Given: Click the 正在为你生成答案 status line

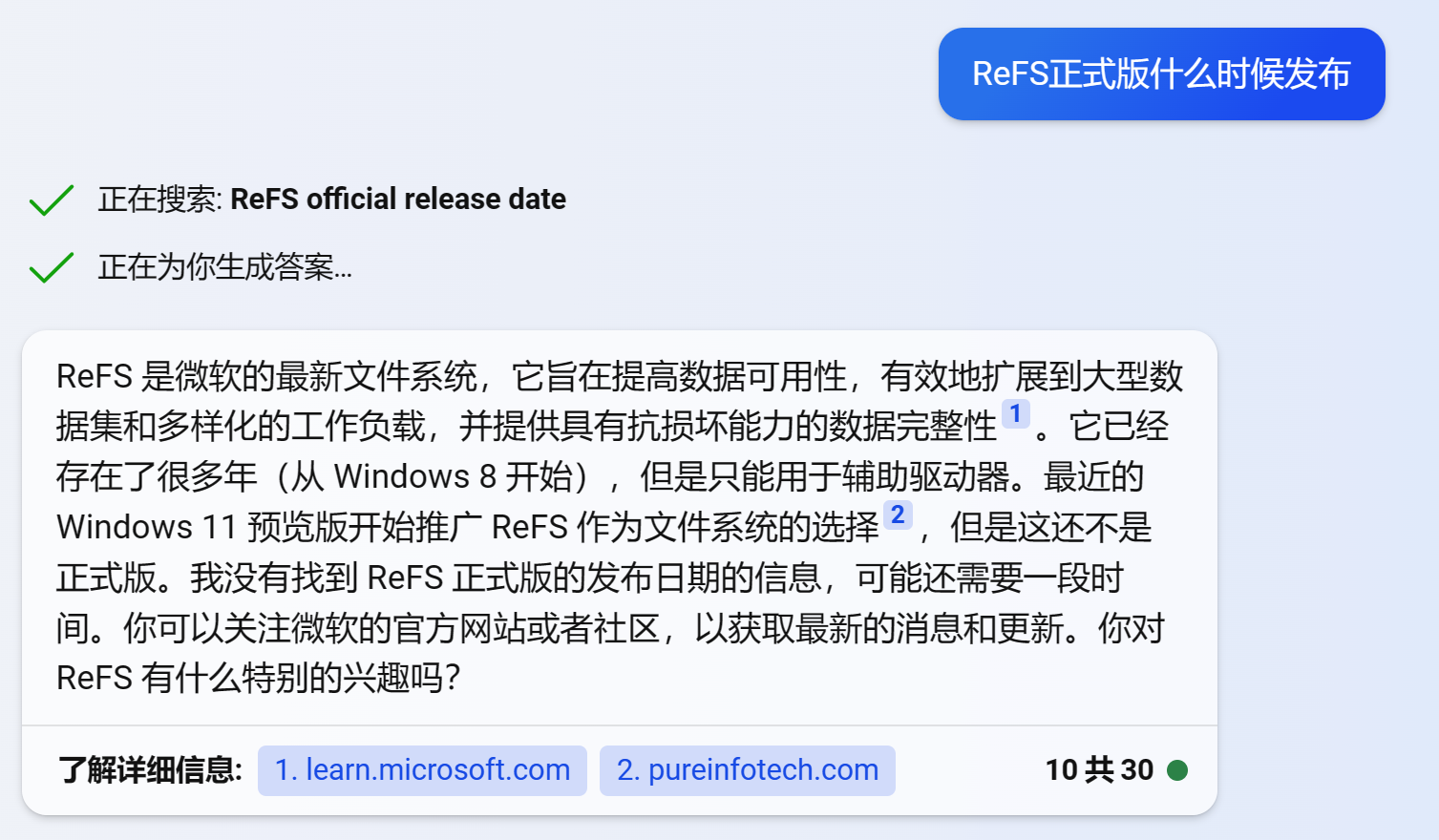Looking at the screenshot, I should pyautogui.click(x=224, y=267).
